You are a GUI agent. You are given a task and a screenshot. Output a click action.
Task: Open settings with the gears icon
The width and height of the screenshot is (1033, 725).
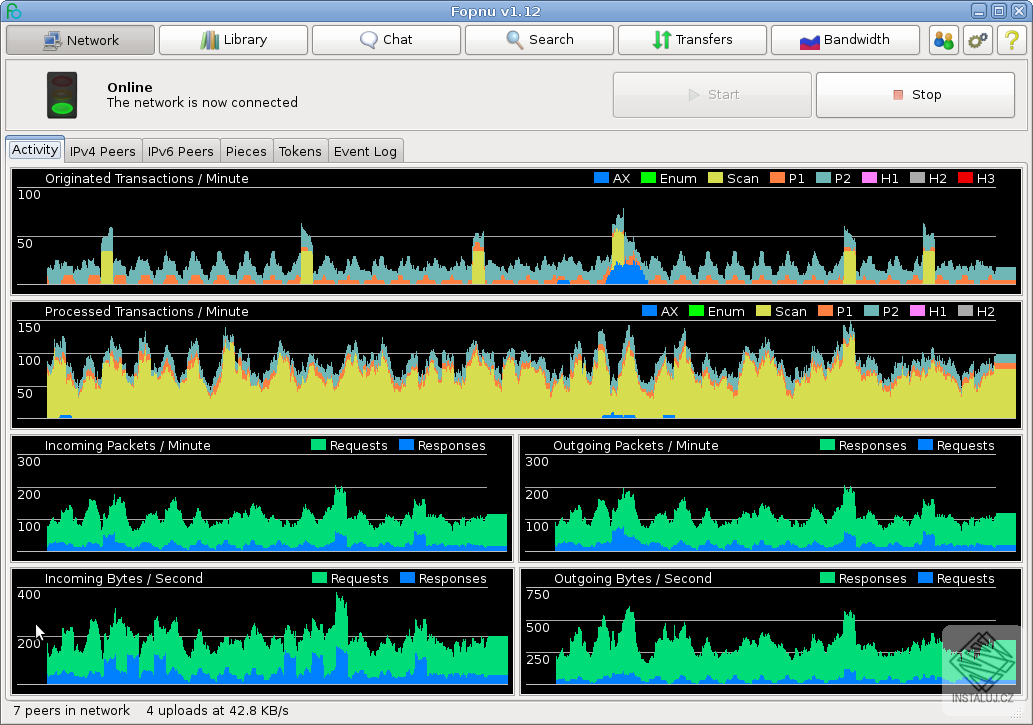977,40
